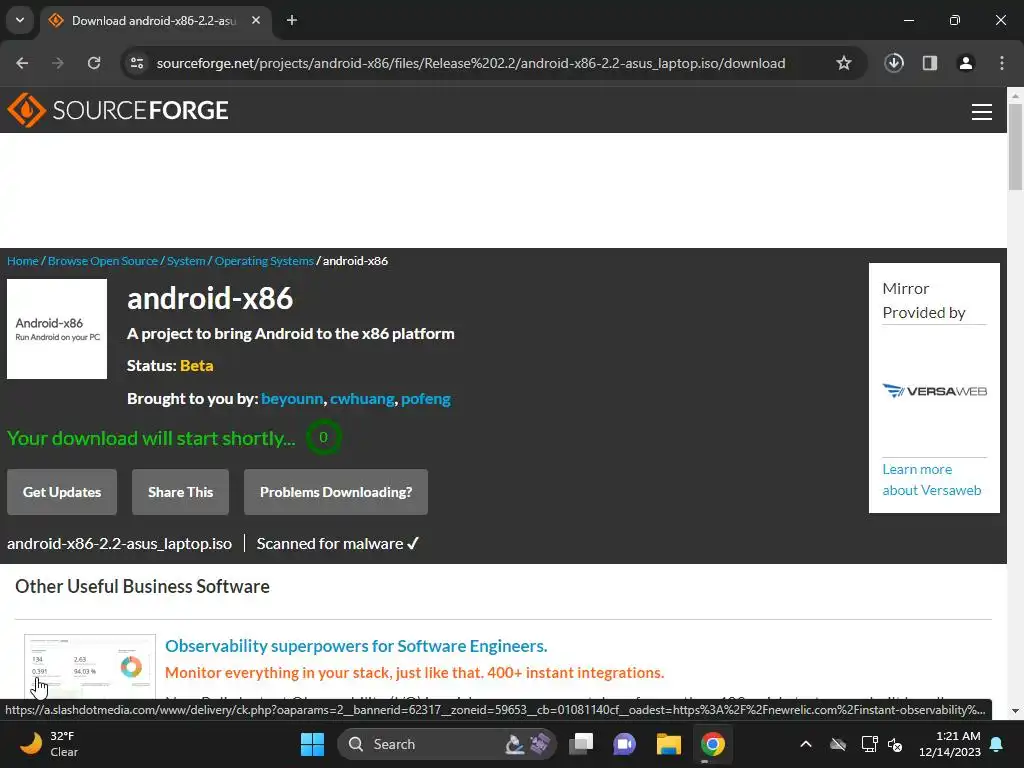
Task: Open pofeng's profile link
Action: click(x=426, y=398)
